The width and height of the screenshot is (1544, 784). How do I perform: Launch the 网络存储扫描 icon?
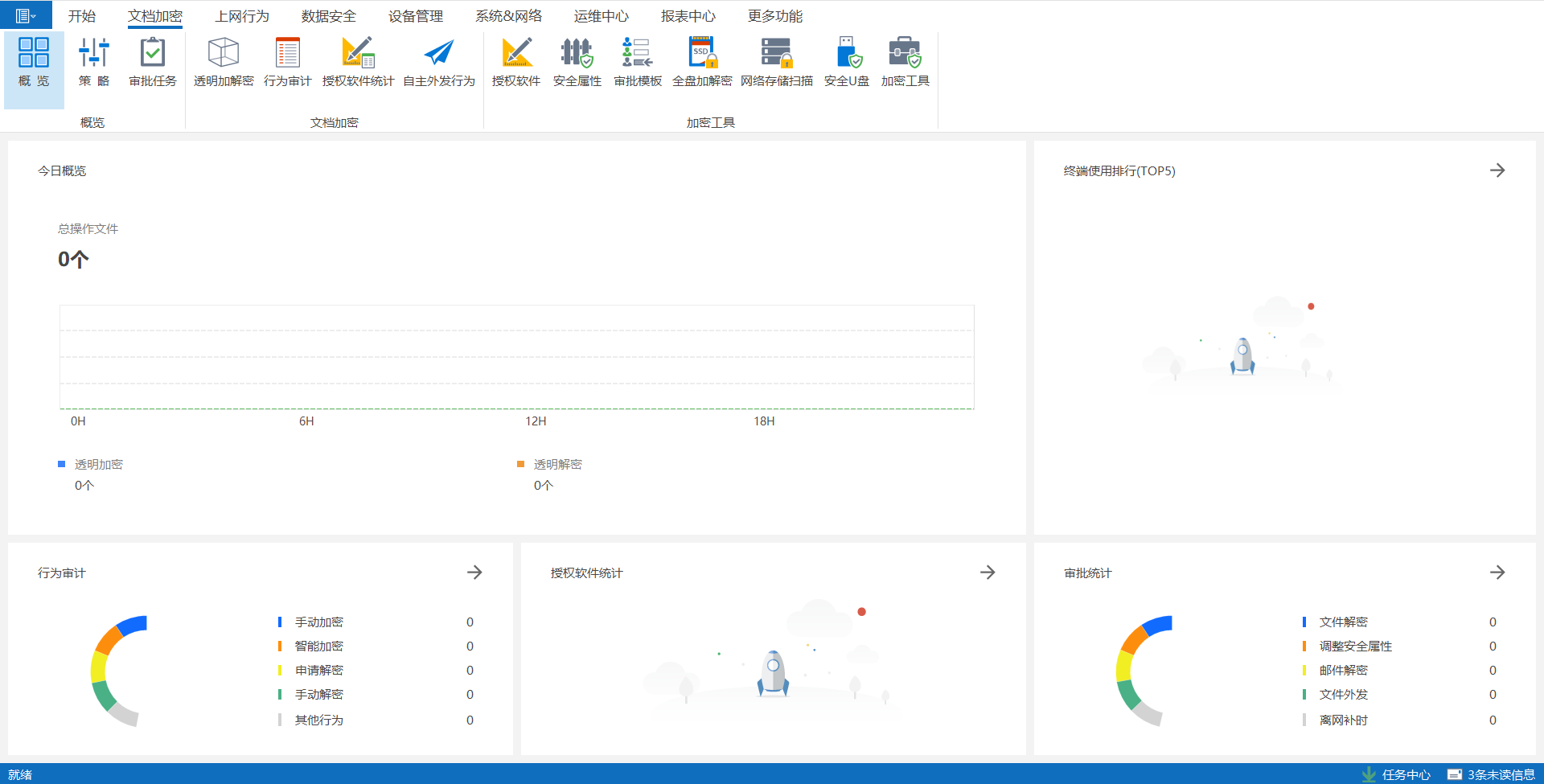777,53
